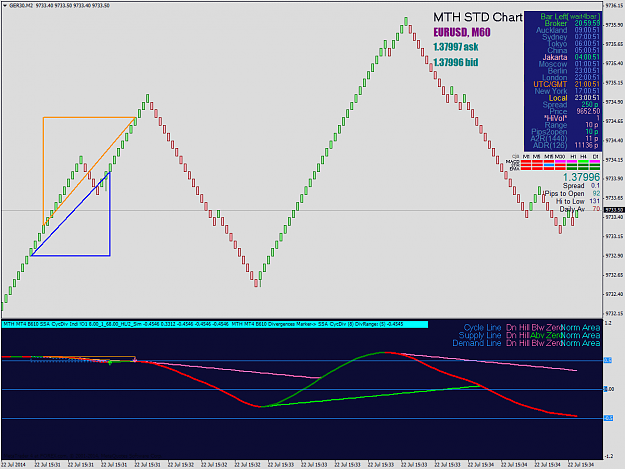
Task: Select the 'Abv Zero' supply status text
Action: point(546,336)
